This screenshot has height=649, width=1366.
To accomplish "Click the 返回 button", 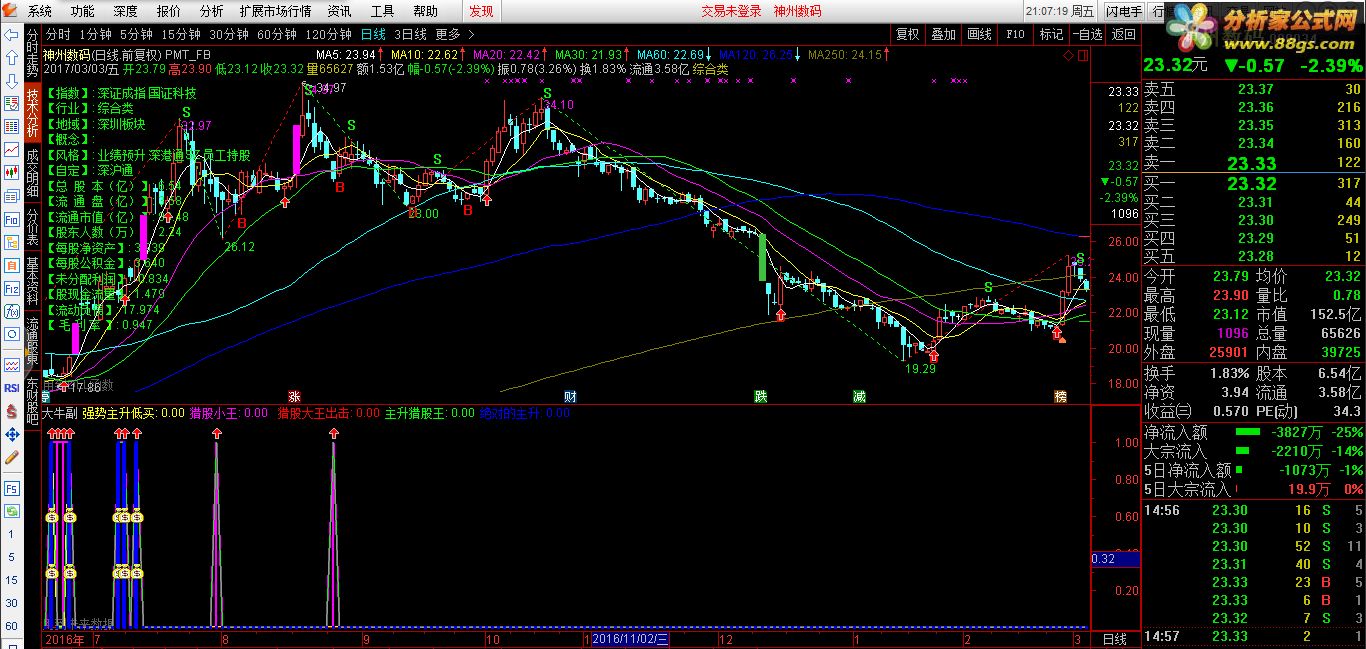I will click(1123, 34).
